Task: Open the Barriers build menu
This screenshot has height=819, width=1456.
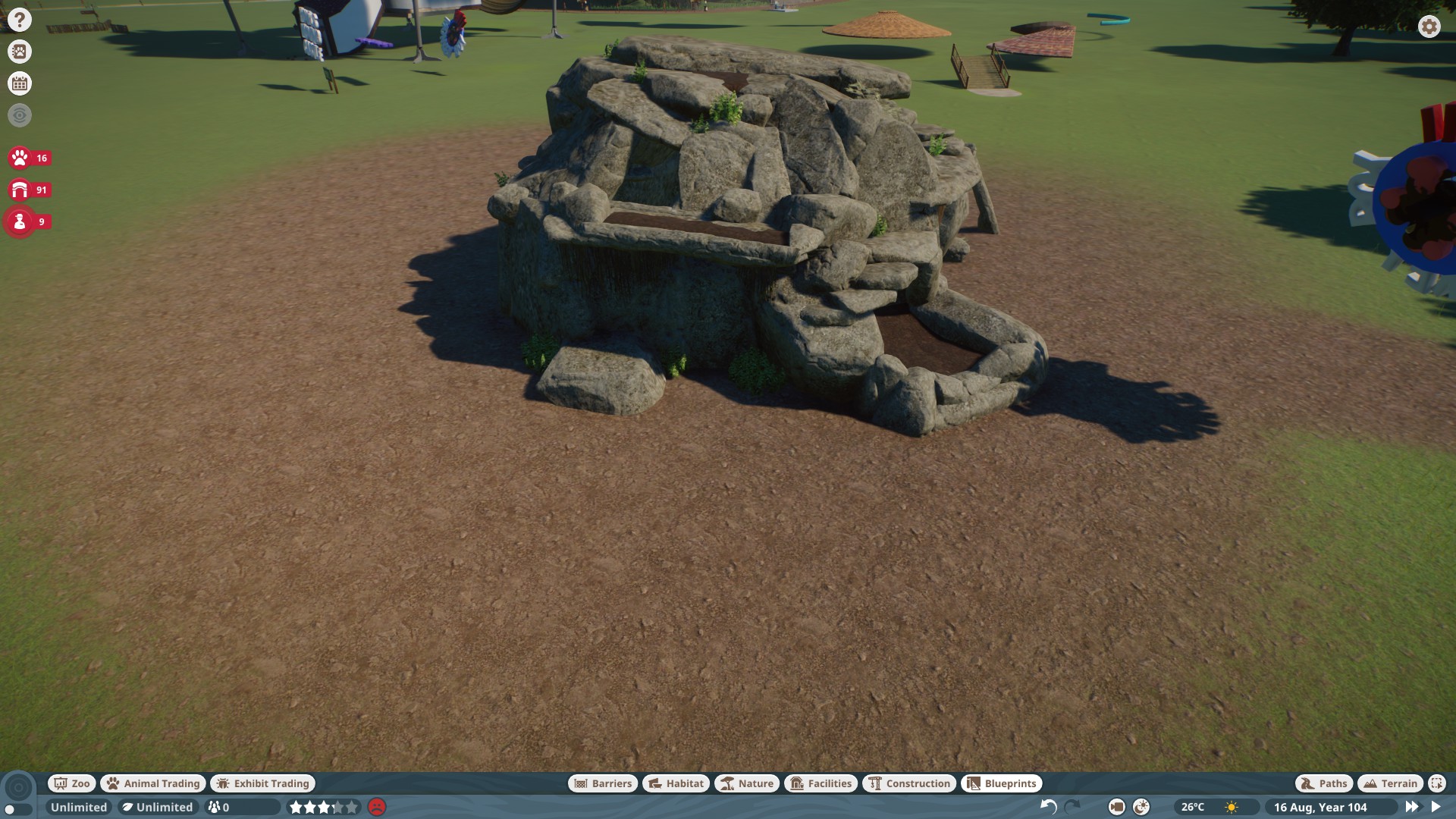Action: [603, 783]
